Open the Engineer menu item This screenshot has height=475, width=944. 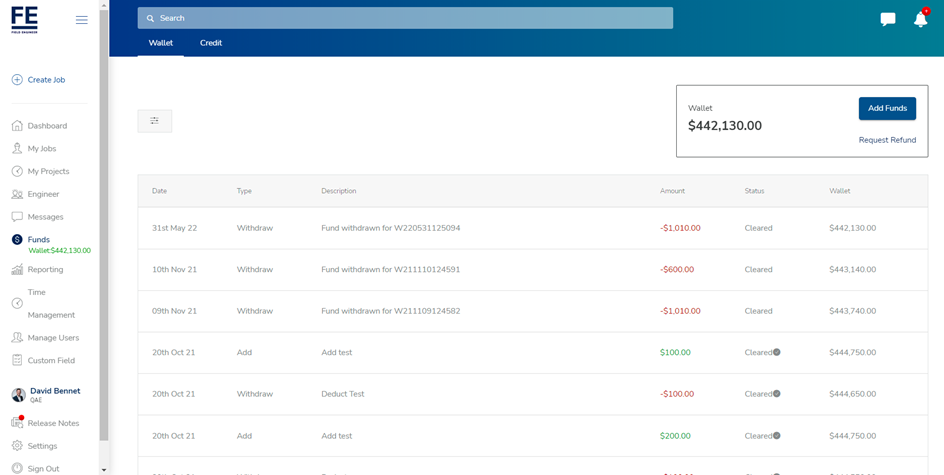[43, 194]
